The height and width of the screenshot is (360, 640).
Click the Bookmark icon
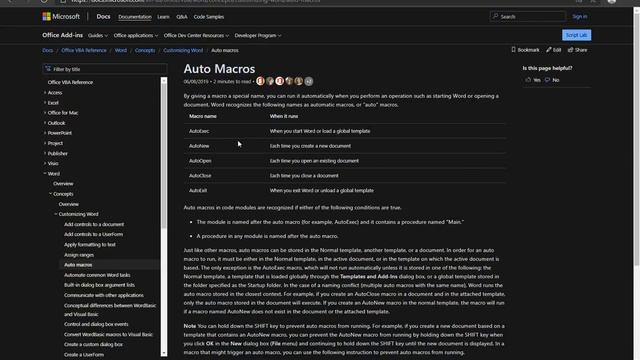point(513,50)
